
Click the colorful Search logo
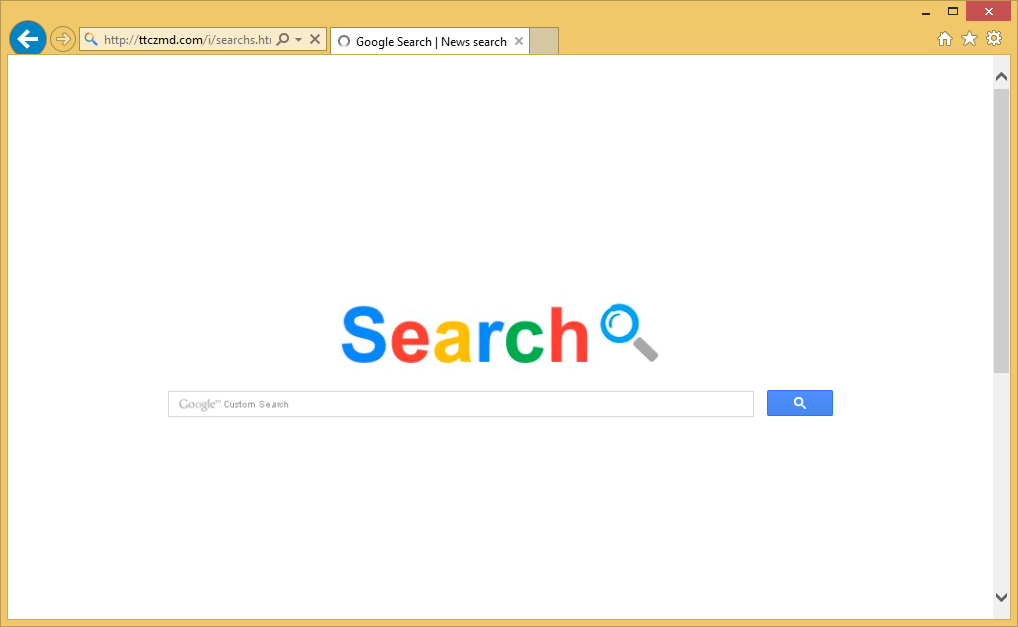point(465,335)
